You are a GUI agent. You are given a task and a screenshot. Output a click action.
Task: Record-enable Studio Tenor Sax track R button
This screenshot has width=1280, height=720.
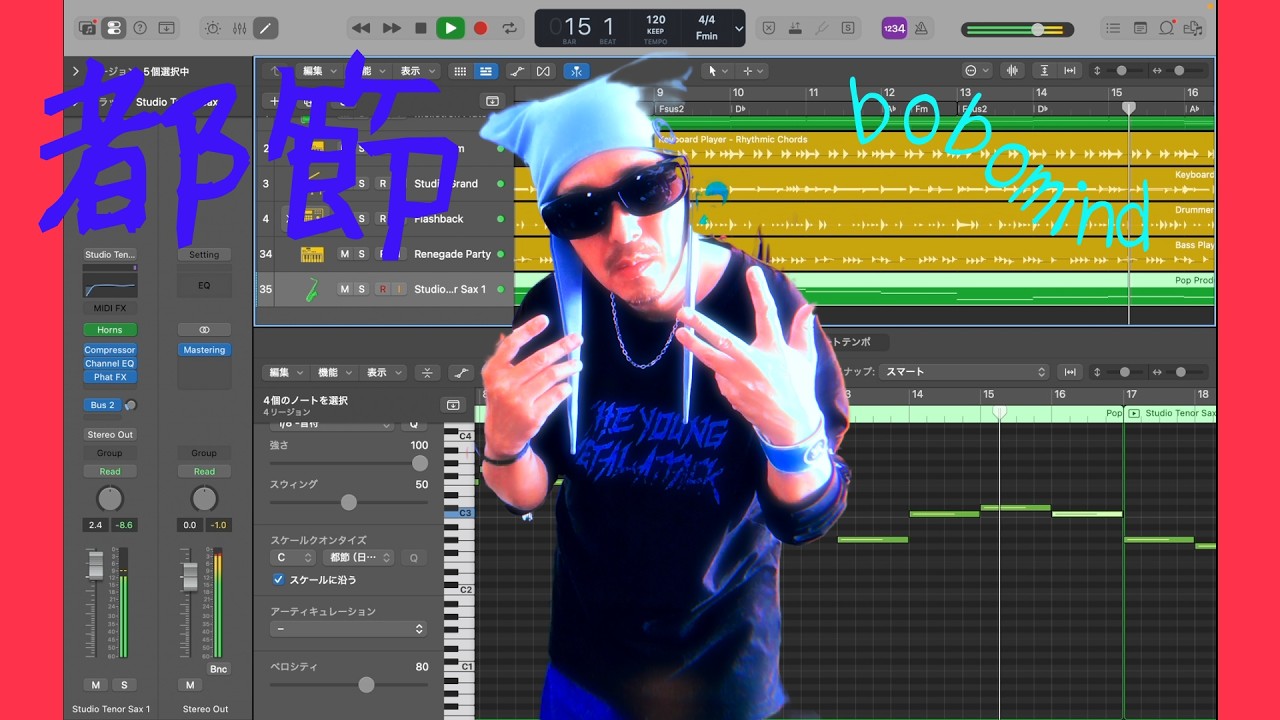click(382, 289)
